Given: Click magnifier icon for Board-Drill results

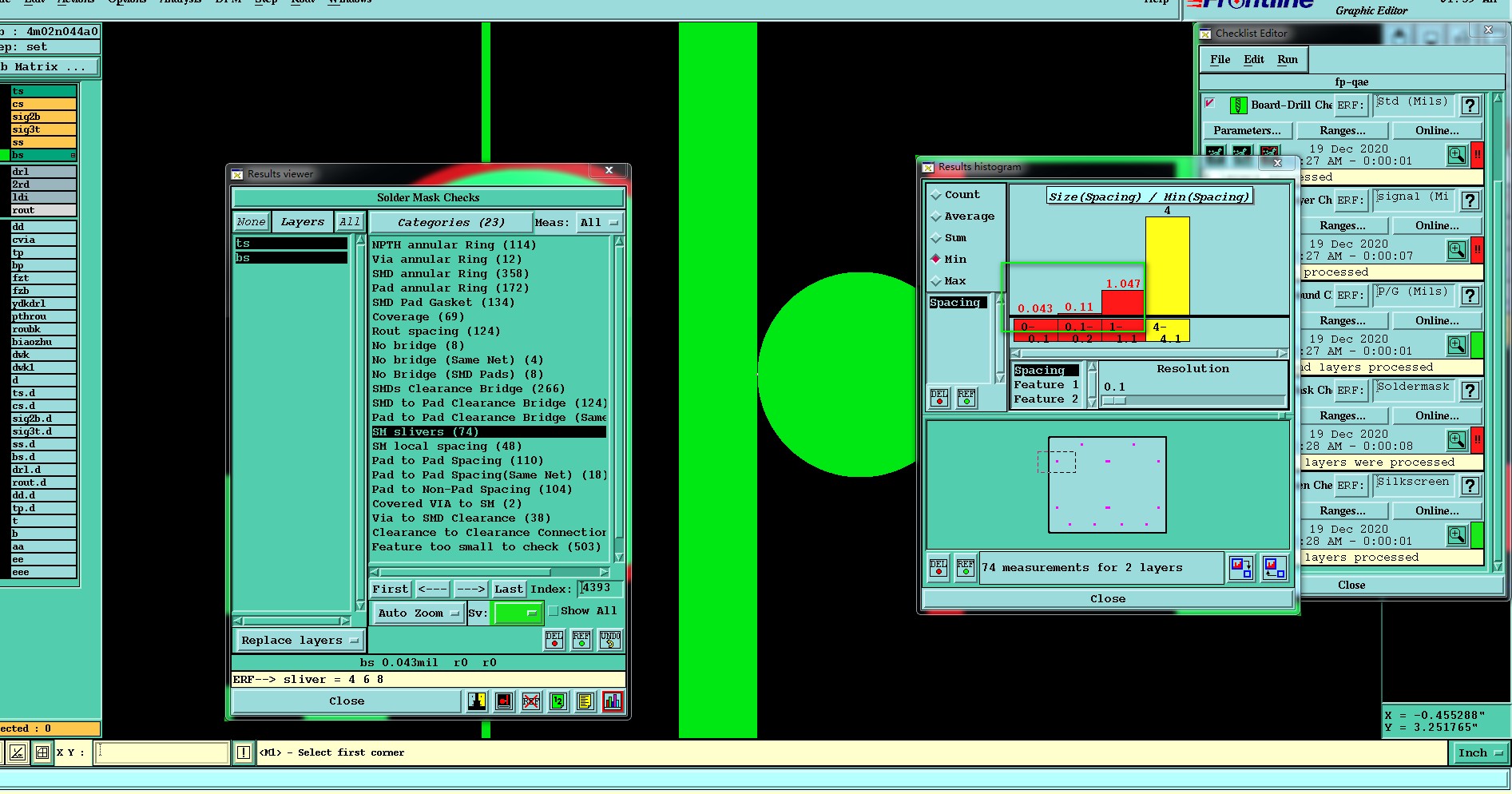Looking at the screenshot, I should point(1457,155).
